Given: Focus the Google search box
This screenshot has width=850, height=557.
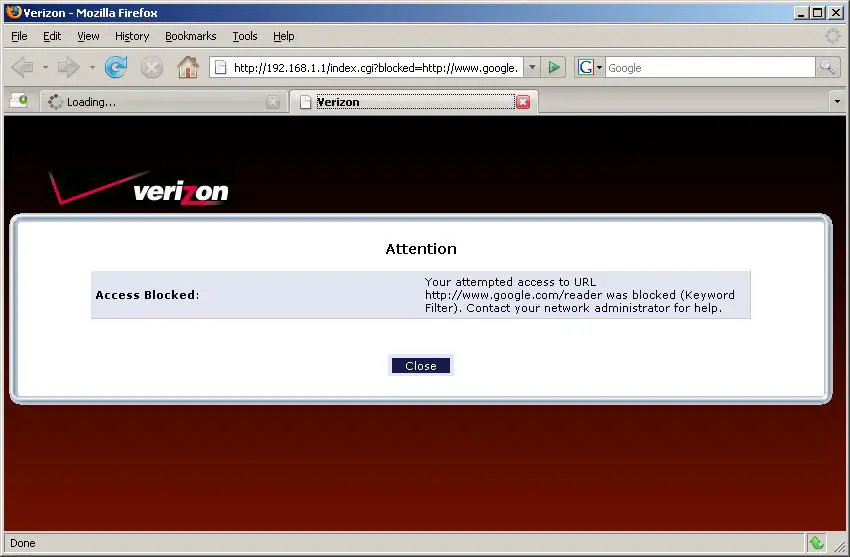Looking at the screenshot, I should [x=710, y=68].
